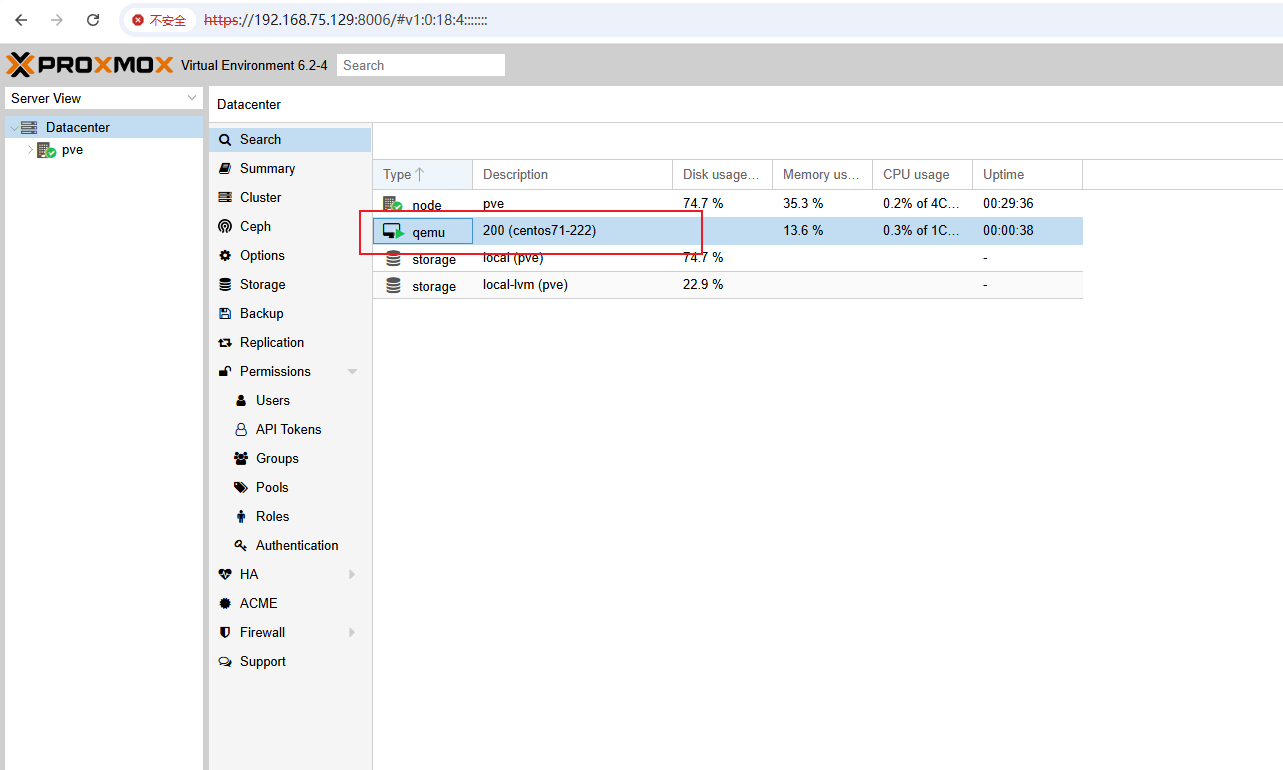Open the Server View dropdown
This screenshot has height=770, width=1283.
[x=192, y=98]
